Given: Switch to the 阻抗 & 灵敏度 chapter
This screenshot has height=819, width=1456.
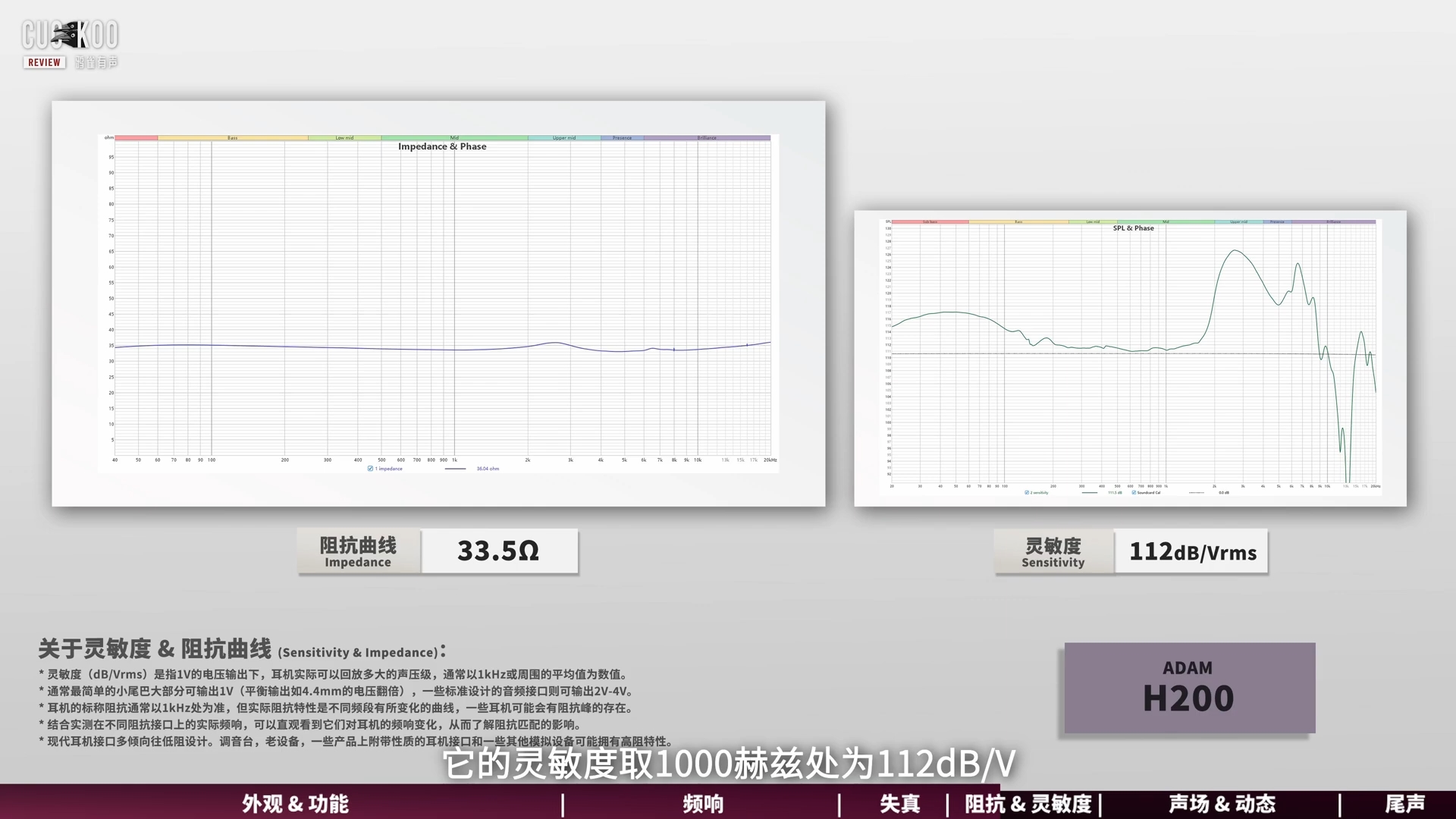Looking at the screenshot, I should point(1028,804).
